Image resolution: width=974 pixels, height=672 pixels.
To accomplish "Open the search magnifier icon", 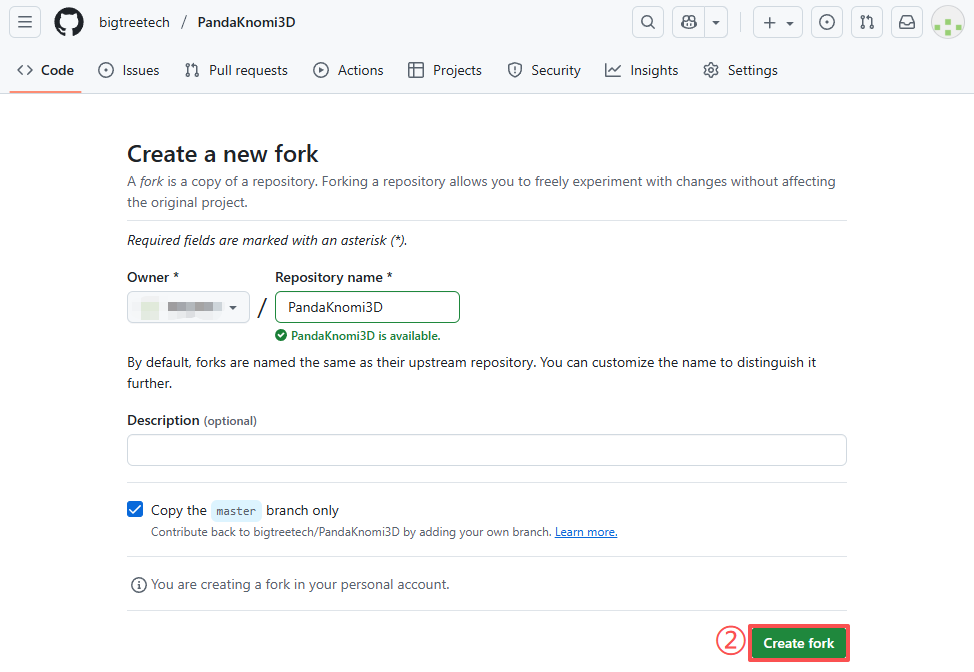I will (x=648, y=22).
